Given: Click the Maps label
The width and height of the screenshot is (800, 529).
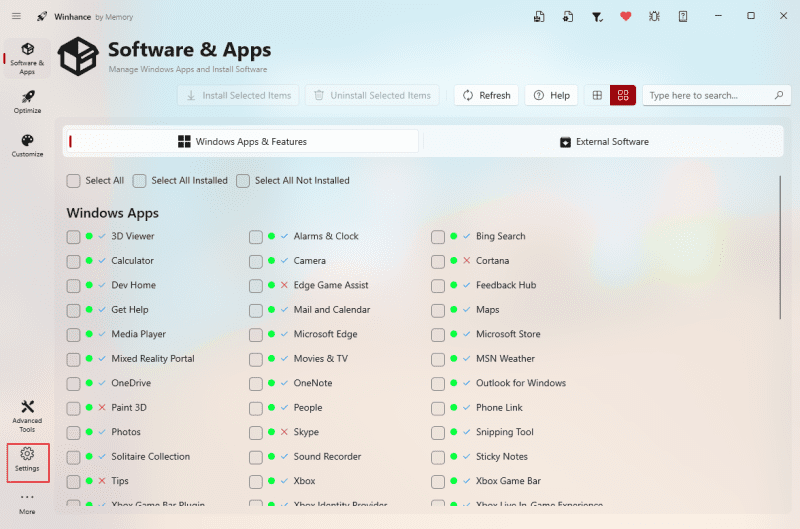Looking at the screenshot, I should pos(487,310).
